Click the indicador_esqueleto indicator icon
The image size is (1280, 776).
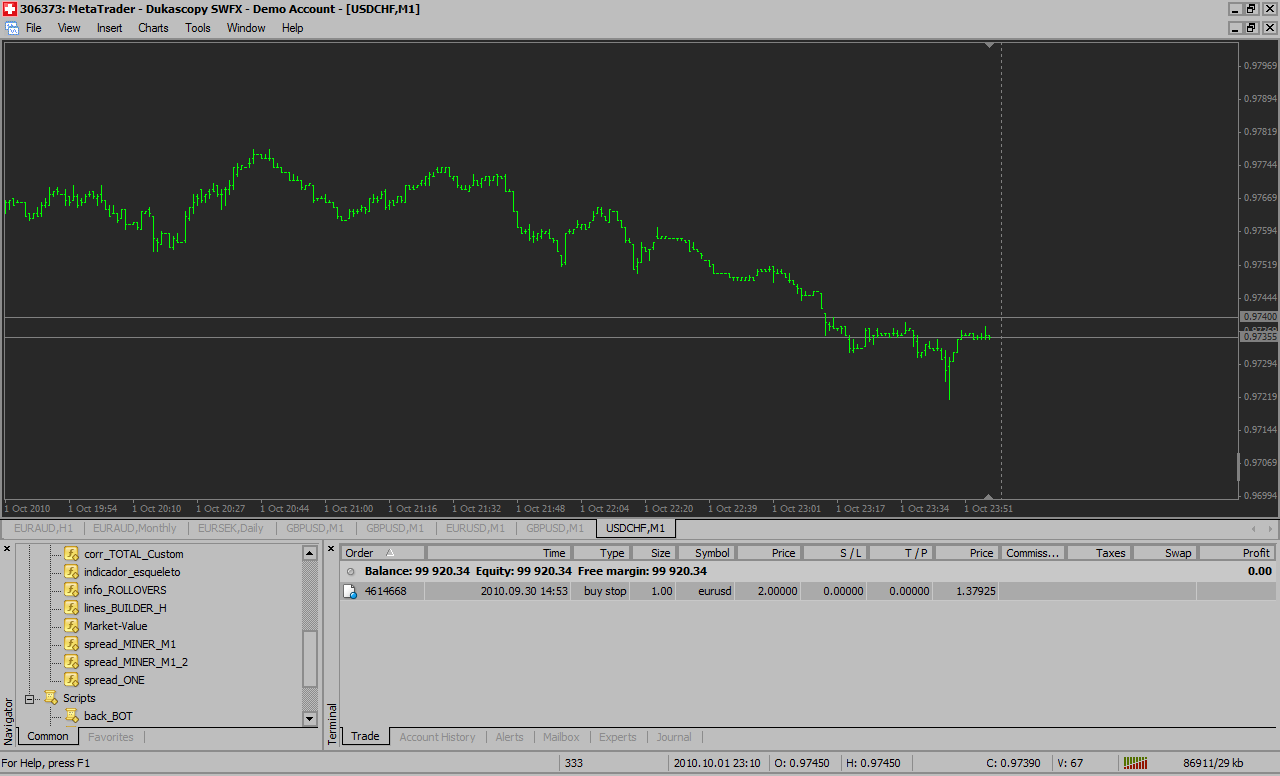pyautogui.click(x=71, y=572)
